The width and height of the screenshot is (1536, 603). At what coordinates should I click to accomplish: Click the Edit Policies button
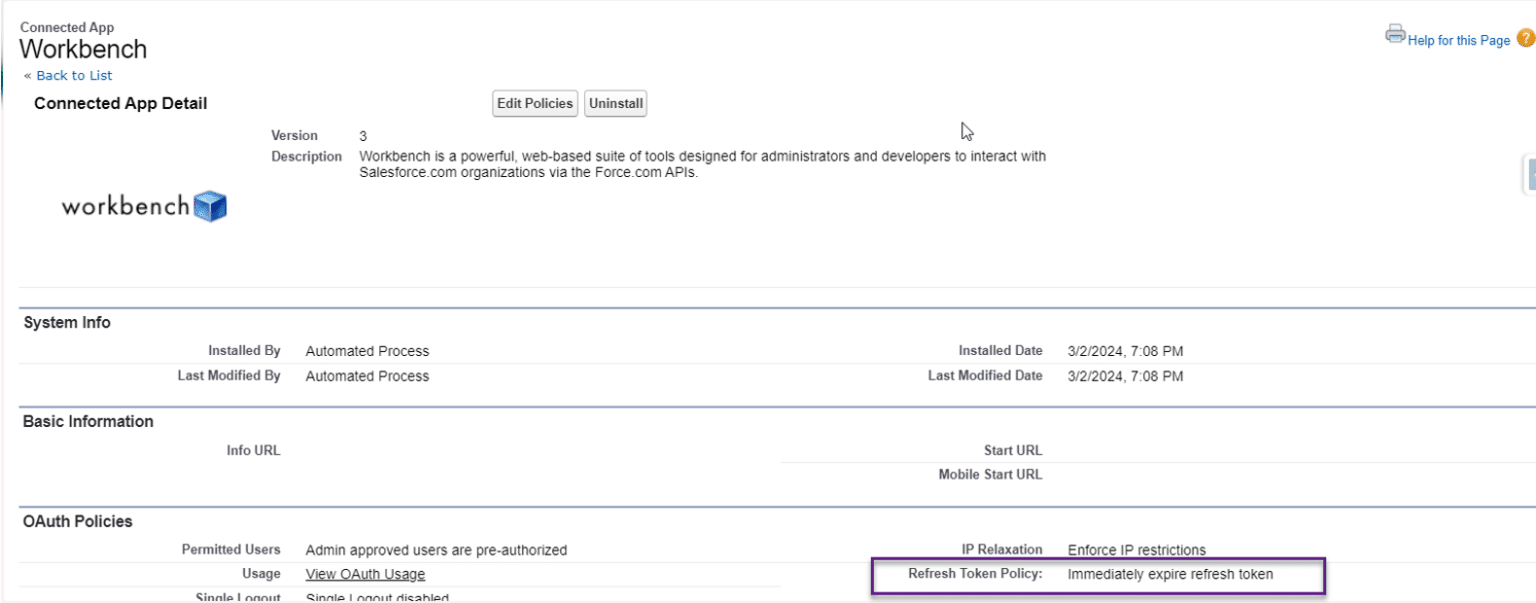(534, 103)
